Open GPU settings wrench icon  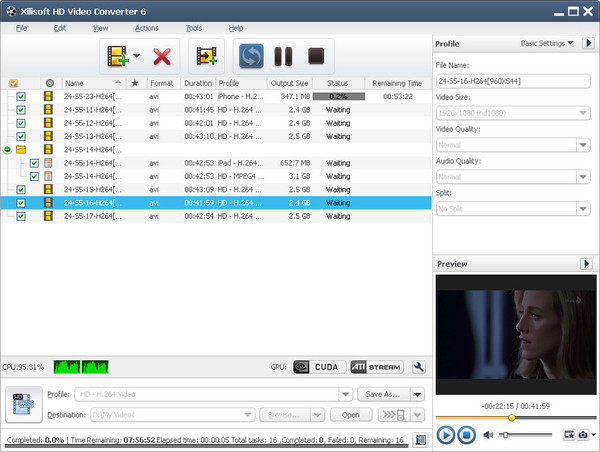click(419, 367)
